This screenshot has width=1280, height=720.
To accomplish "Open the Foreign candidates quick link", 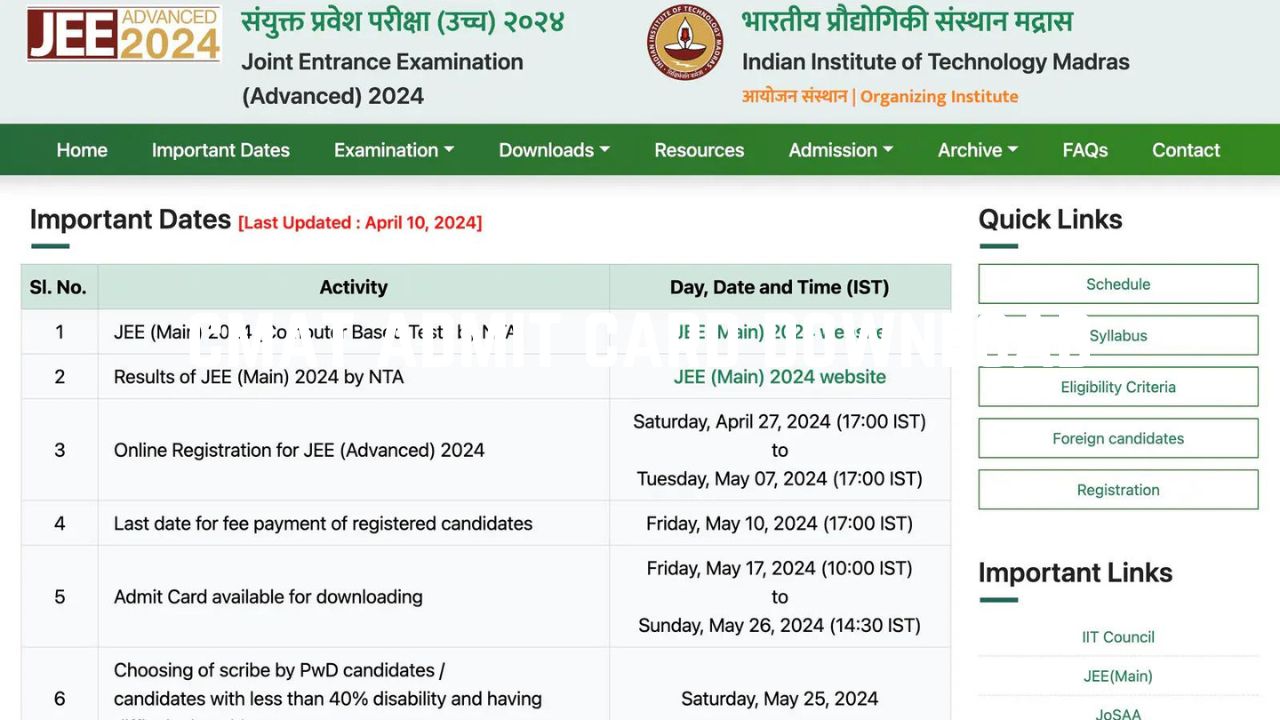I will pos(1118,438).
